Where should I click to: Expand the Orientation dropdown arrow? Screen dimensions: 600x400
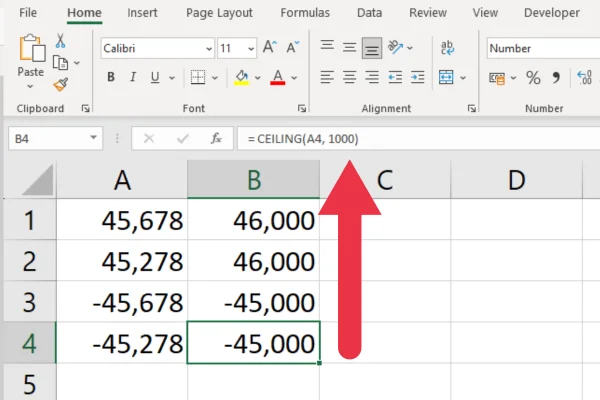[x=410, y=48]
